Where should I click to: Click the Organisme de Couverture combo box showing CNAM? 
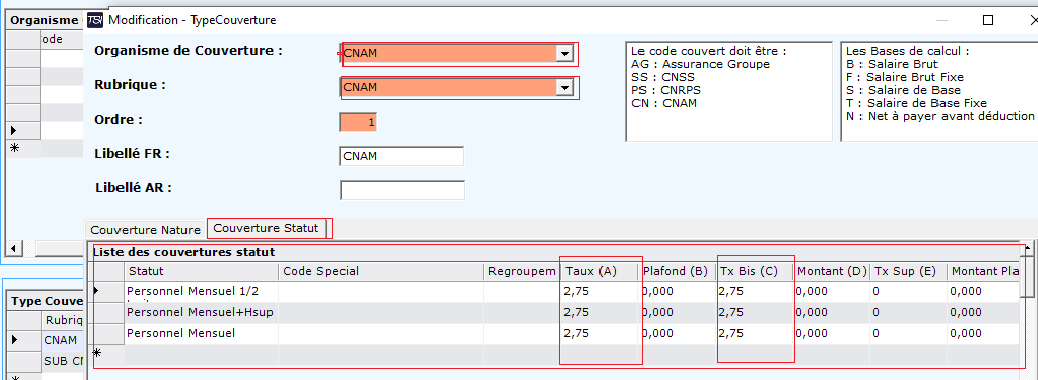[457, 54]
